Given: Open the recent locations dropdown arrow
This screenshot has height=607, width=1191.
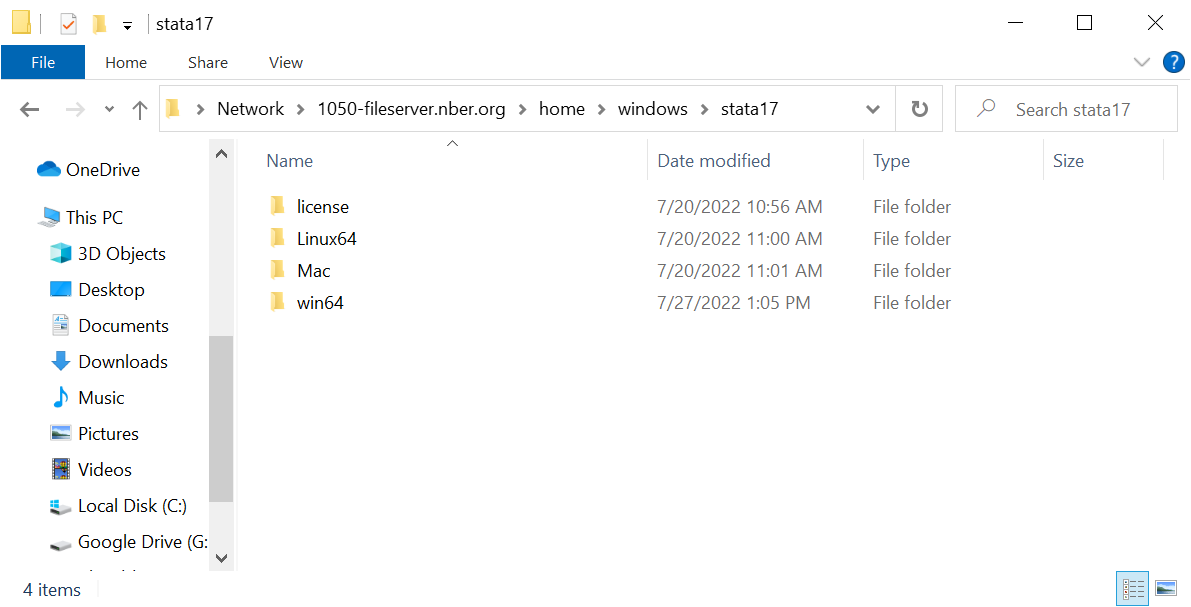Looking at the screenshot, I should (x=109, y=110).
